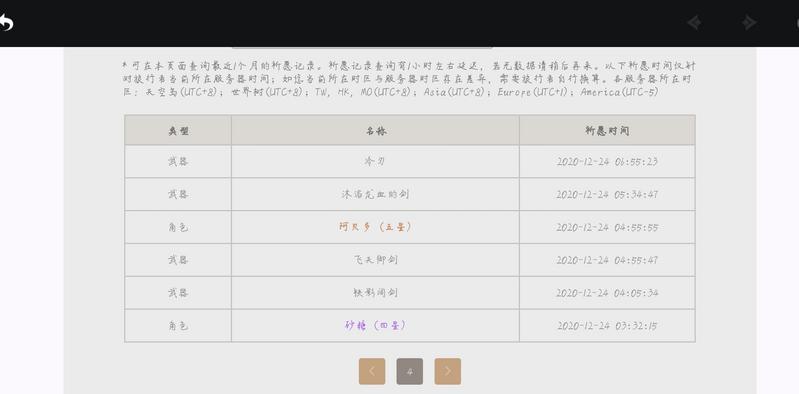799x394 pixels.
Task: Select the 砂糖（四星） character entry
Action: coord(375,325)
